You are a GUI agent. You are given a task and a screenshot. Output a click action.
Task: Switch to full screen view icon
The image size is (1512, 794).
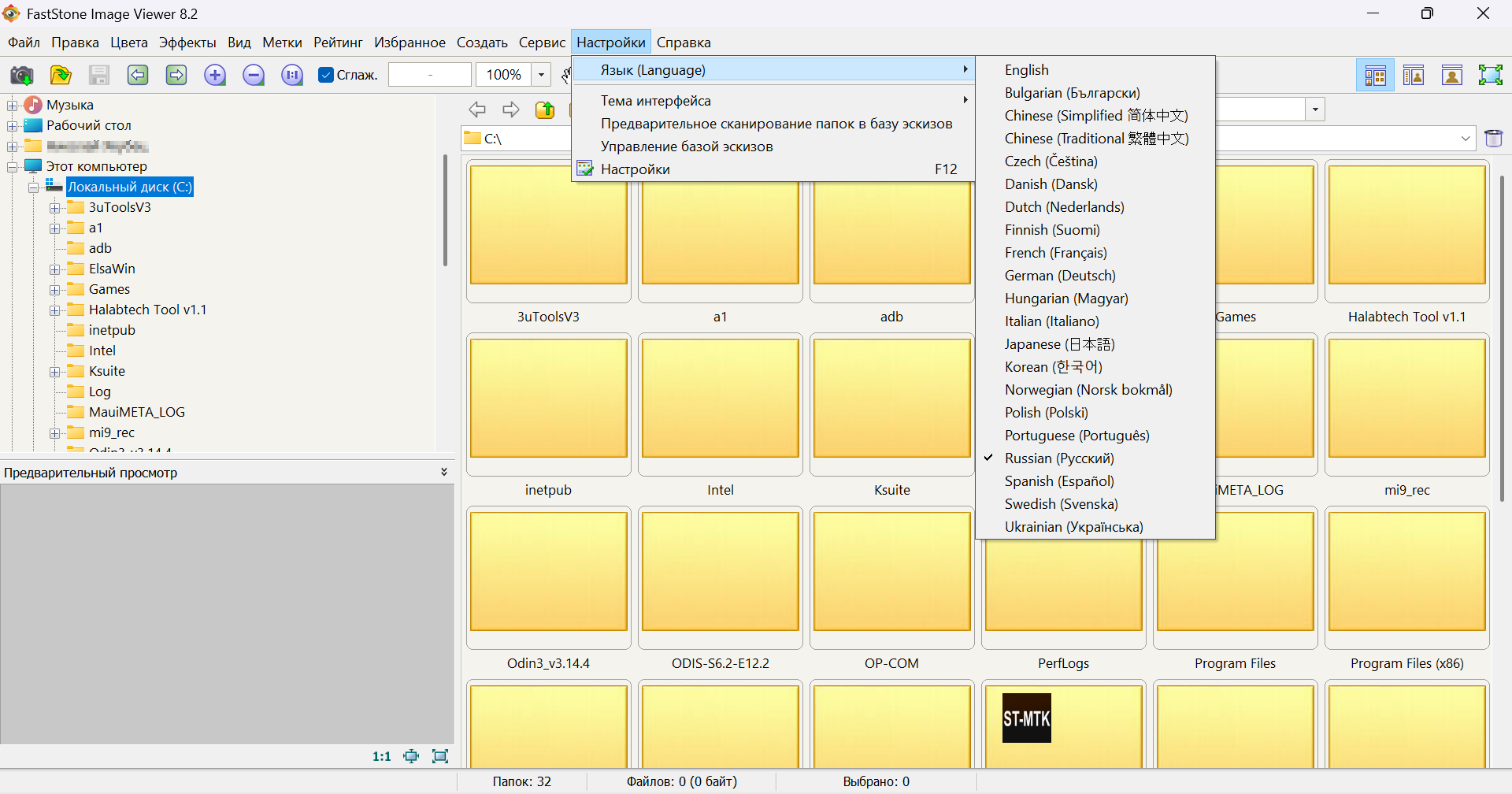1490,76
